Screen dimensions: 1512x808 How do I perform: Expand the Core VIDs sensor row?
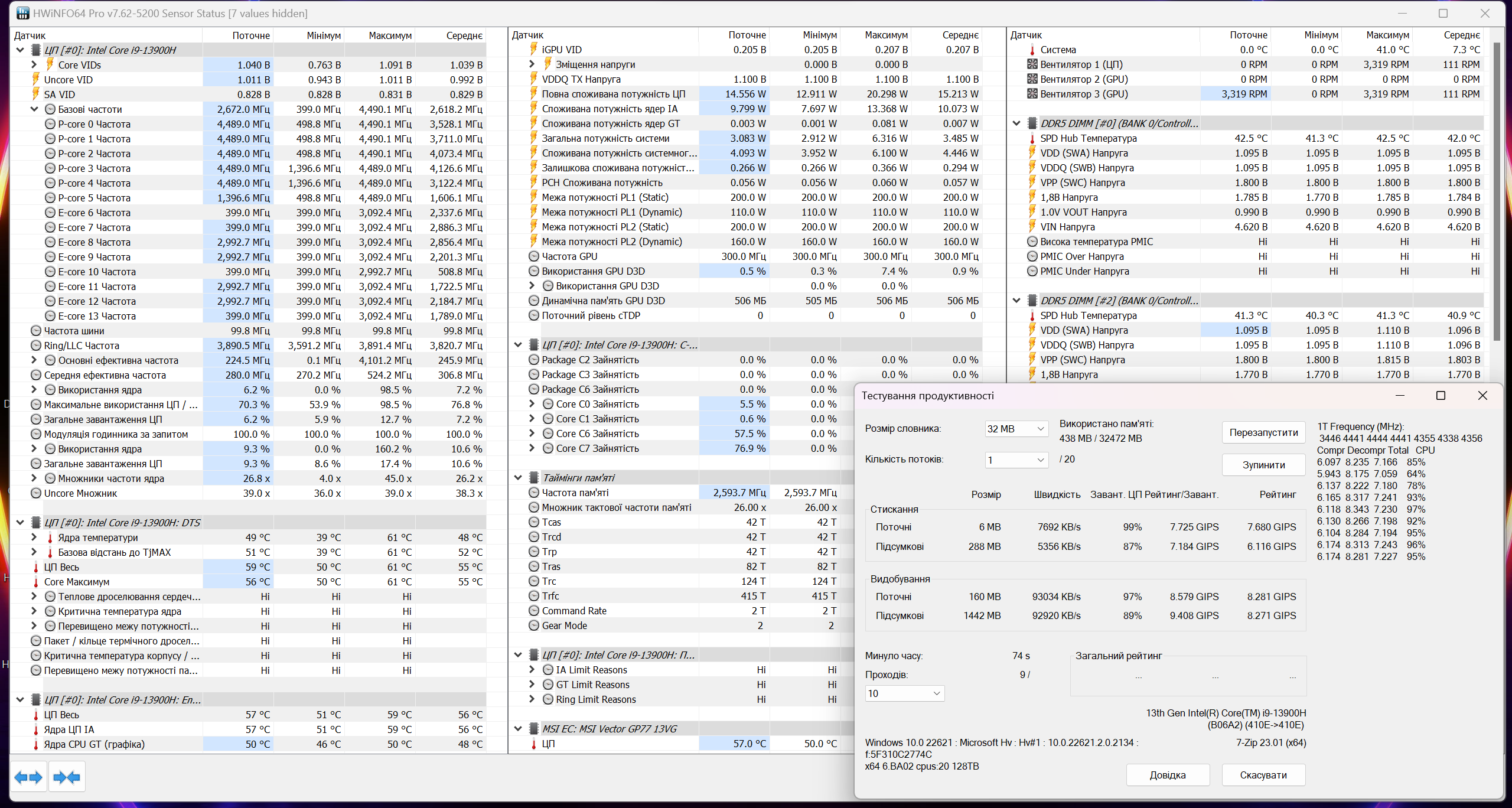[x=34, y=65]
